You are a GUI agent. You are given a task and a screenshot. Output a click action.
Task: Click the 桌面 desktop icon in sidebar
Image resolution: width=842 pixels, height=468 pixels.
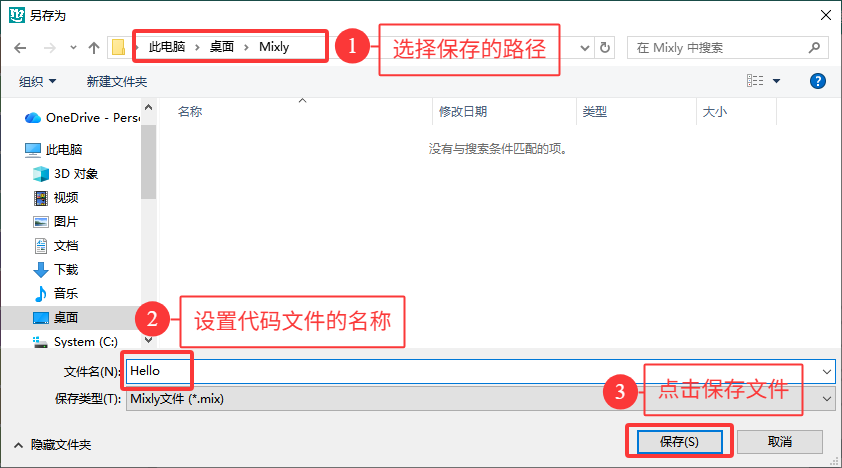(41, 318)
